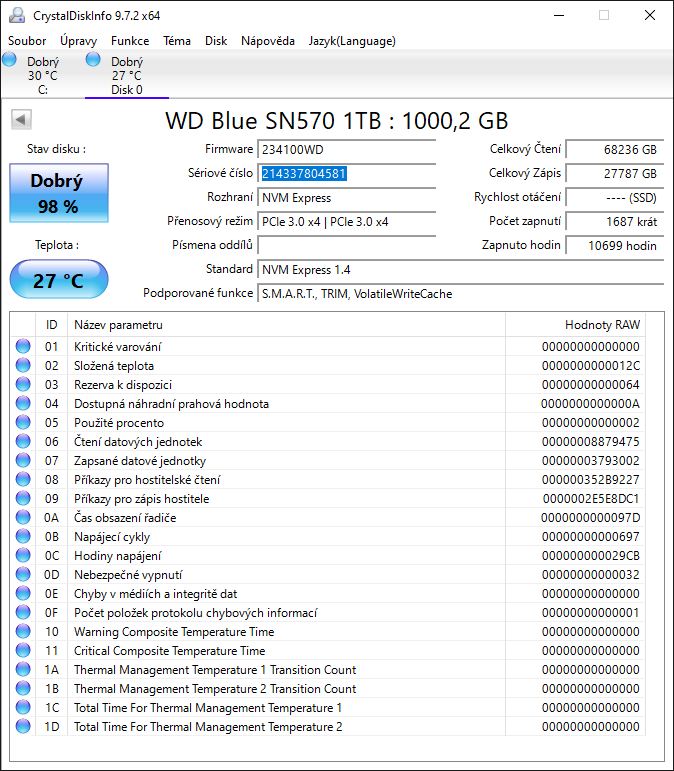Click the Zapnuto hodin value 10699 hodin
674x771 pixels.
pos(614,245)
